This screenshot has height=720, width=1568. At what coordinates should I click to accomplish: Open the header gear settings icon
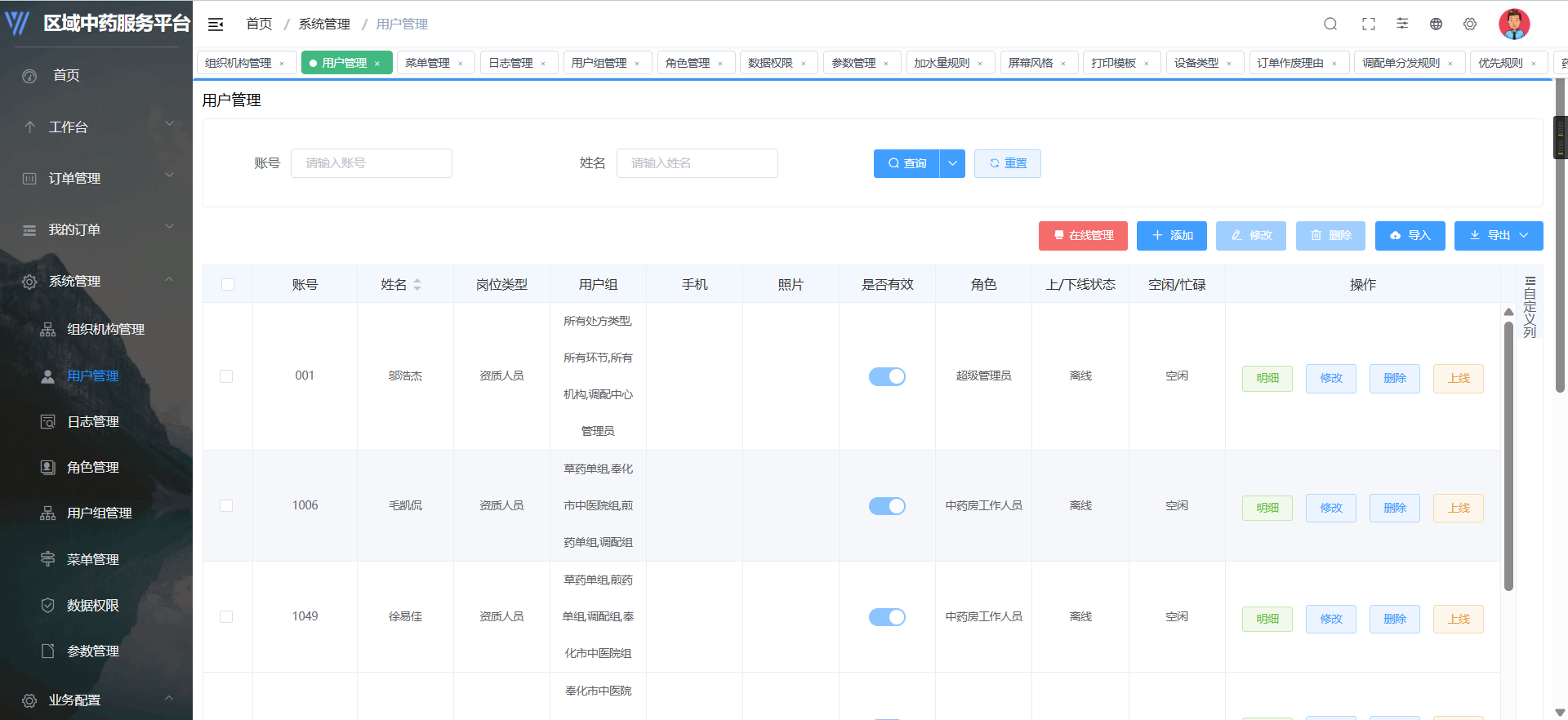point(1470,24)
